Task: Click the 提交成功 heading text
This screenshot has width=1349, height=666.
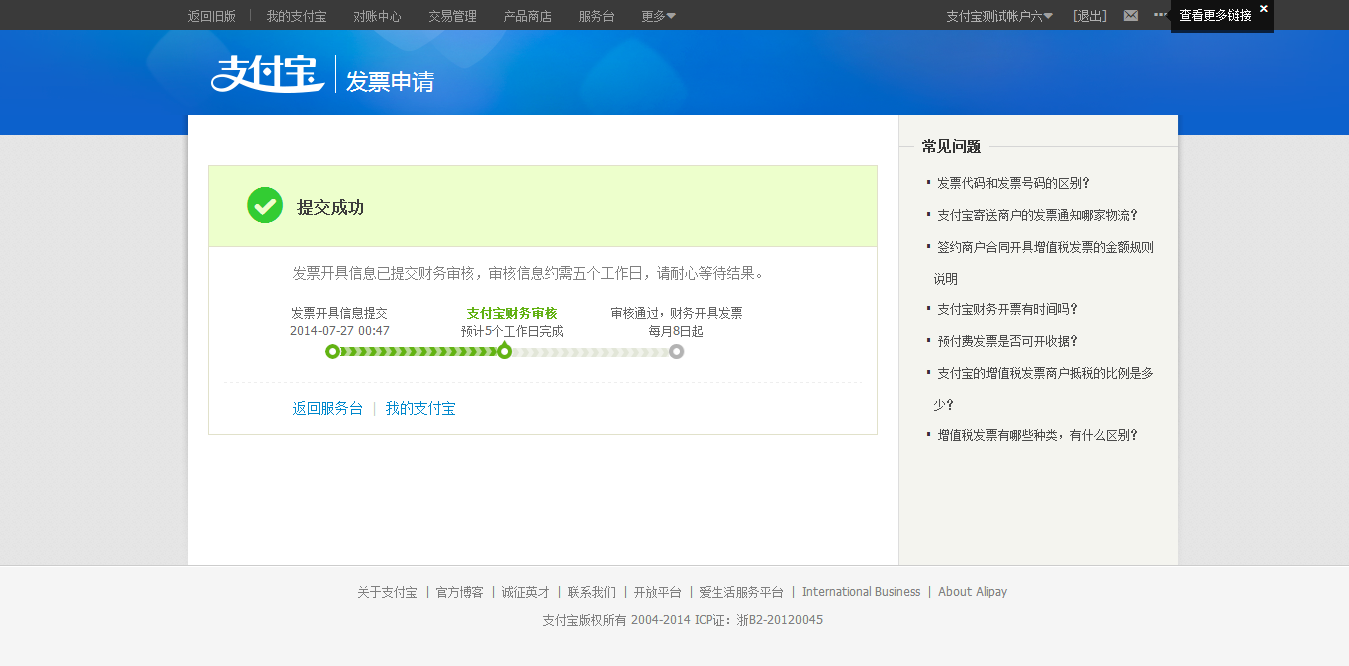Action: [x=330, y=208]
